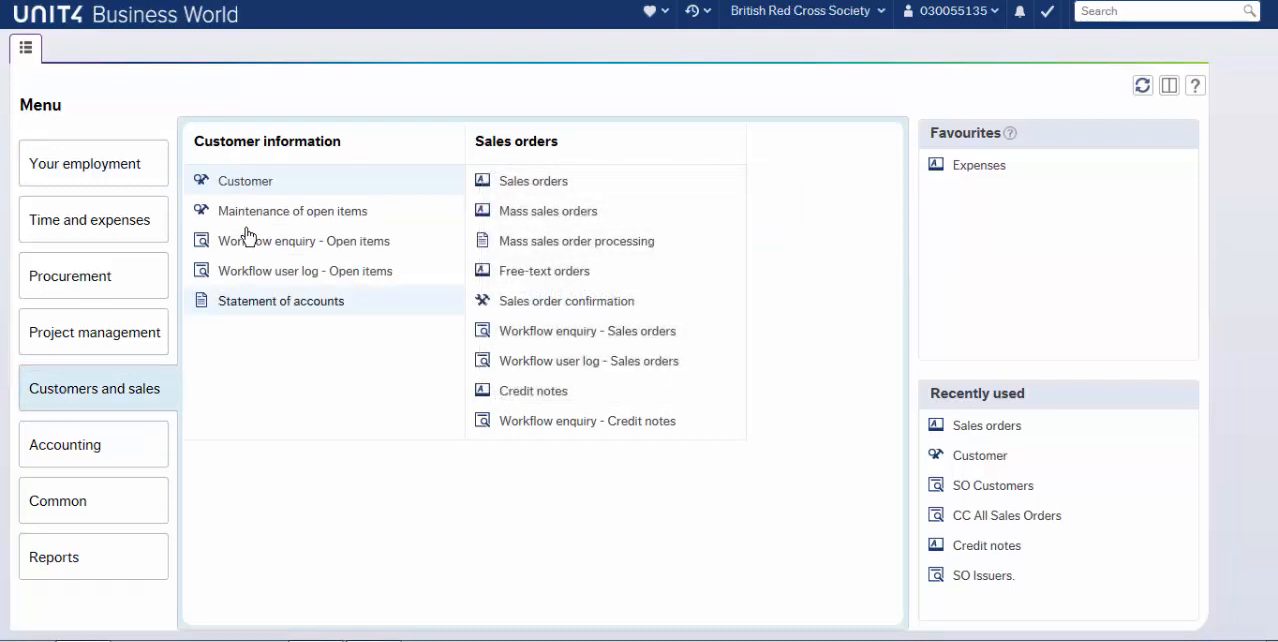
Task: Click icon beside Workflow user log - Sales orders
Action: [x=482, y=360]
